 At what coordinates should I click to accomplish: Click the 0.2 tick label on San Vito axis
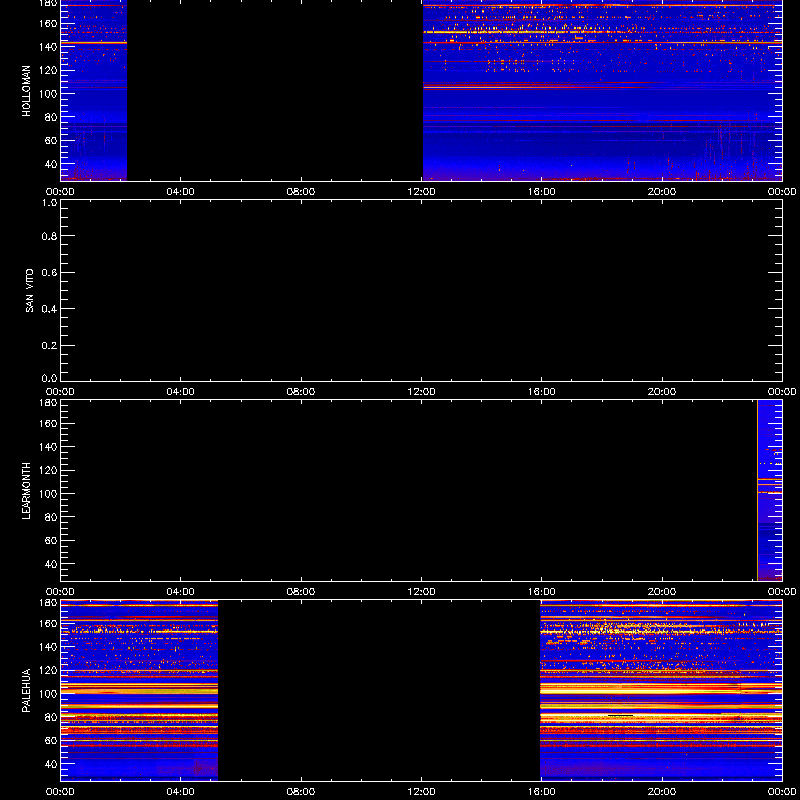pyautogui.click(x=49, y=346)
